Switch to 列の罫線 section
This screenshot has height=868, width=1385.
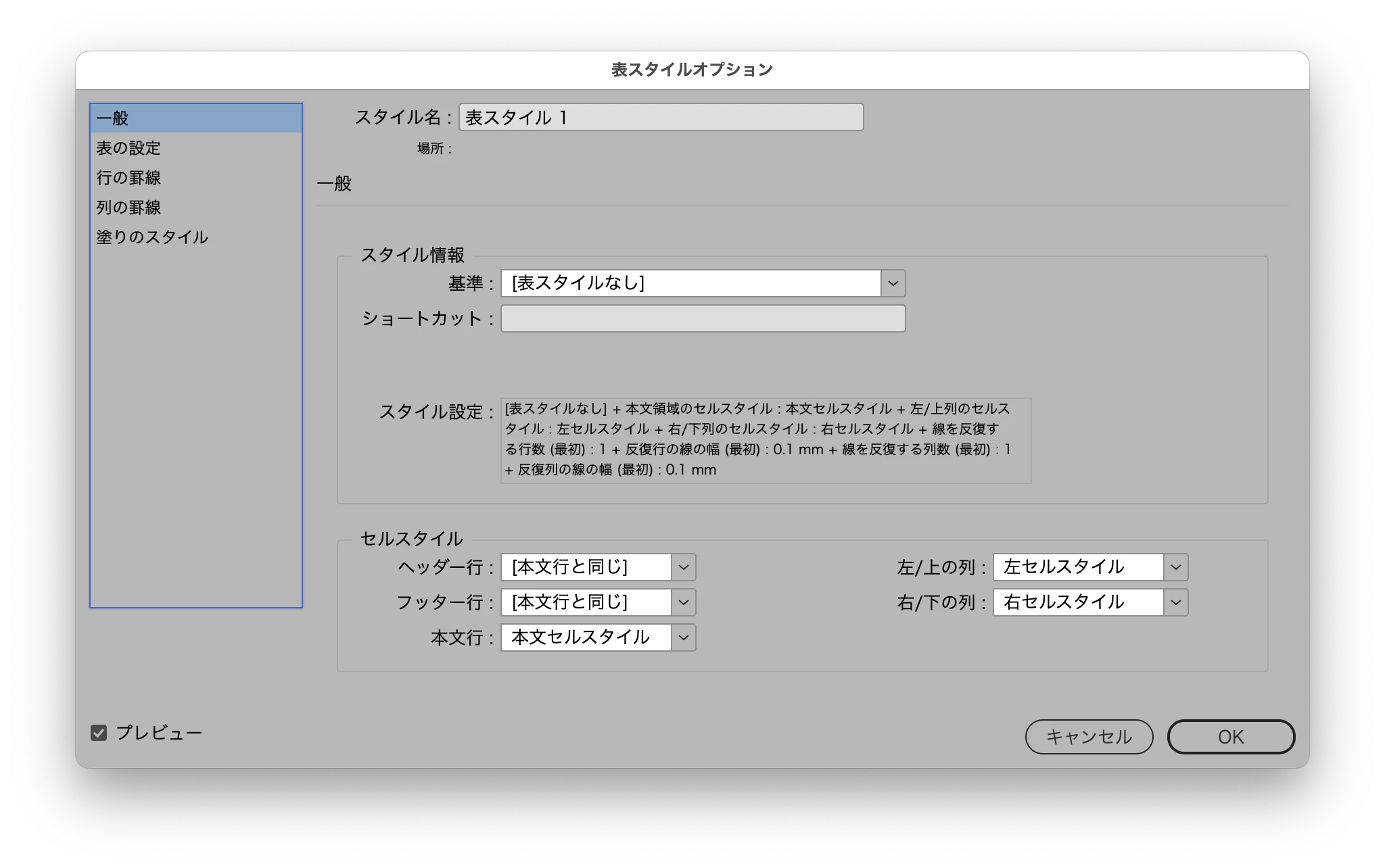[x=128, y=208]
